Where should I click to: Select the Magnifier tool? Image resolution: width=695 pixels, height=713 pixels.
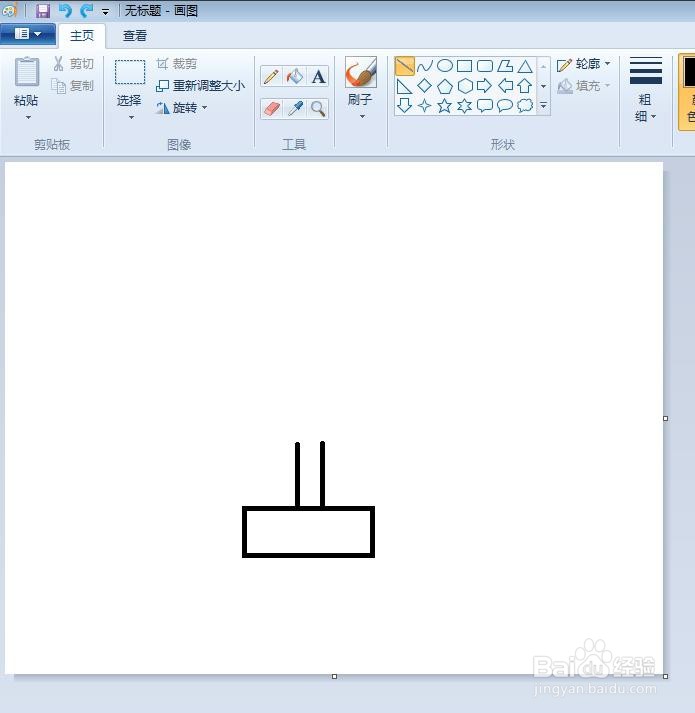[318, 109]
